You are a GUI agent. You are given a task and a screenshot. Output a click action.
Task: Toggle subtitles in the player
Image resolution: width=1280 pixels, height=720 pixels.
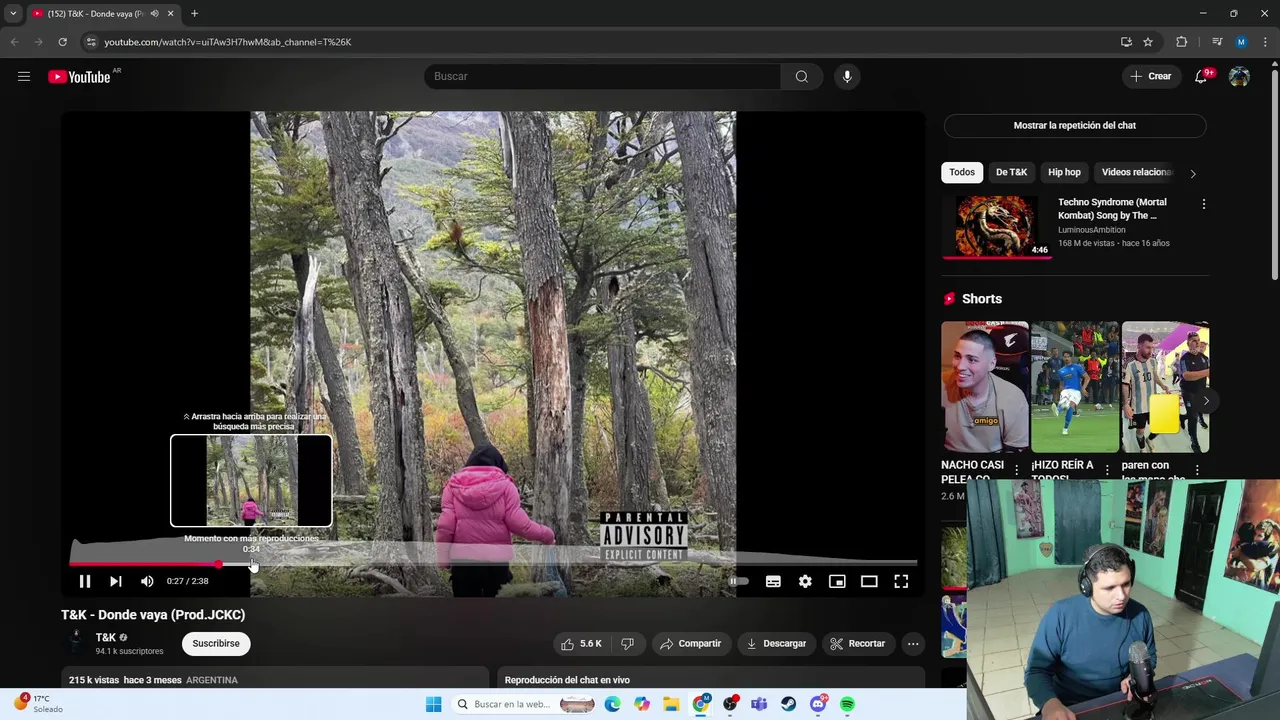[773, 581]
